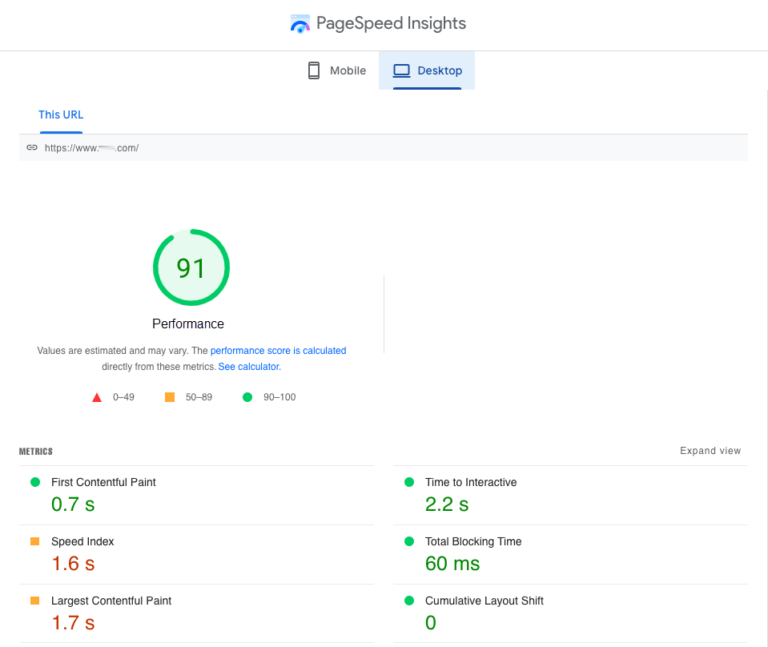This screenshot has height=647, width=768.
Task: Click the desktop laptop icon
Action: [402, 71]
